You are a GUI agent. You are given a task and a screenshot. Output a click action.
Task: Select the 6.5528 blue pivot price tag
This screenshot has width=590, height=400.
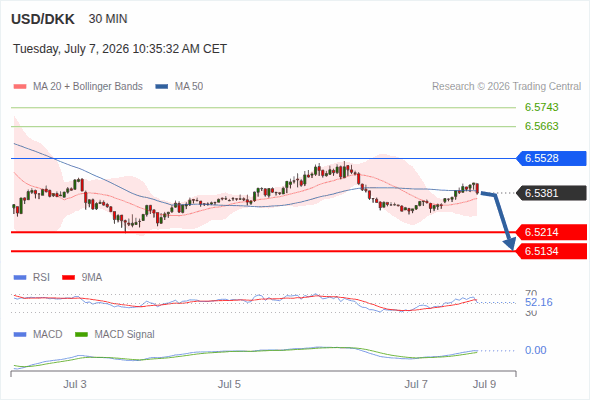(x=551, y=158)
